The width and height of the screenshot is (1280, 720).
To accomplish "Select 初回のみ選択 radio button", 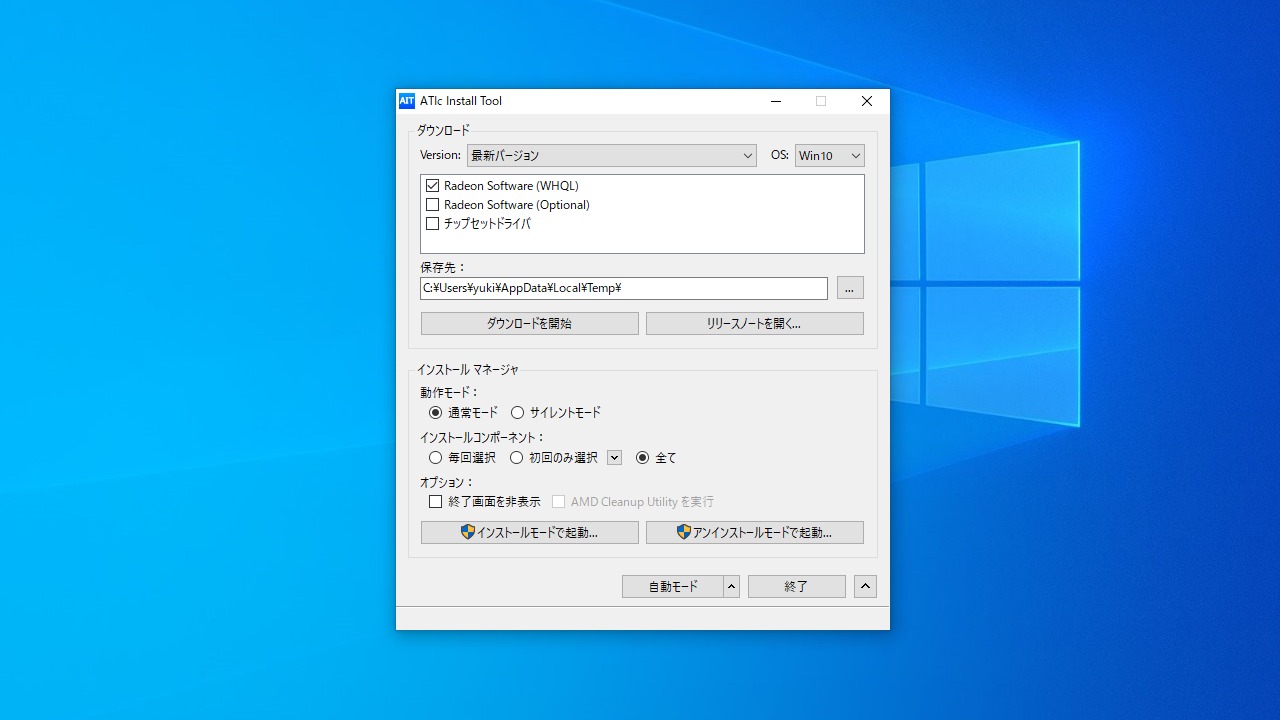I will pos(517,458).
